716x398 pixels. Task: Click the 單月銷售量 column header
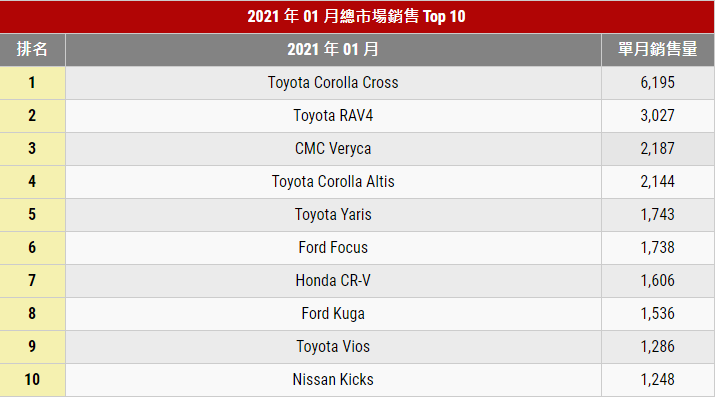point(658,49)
